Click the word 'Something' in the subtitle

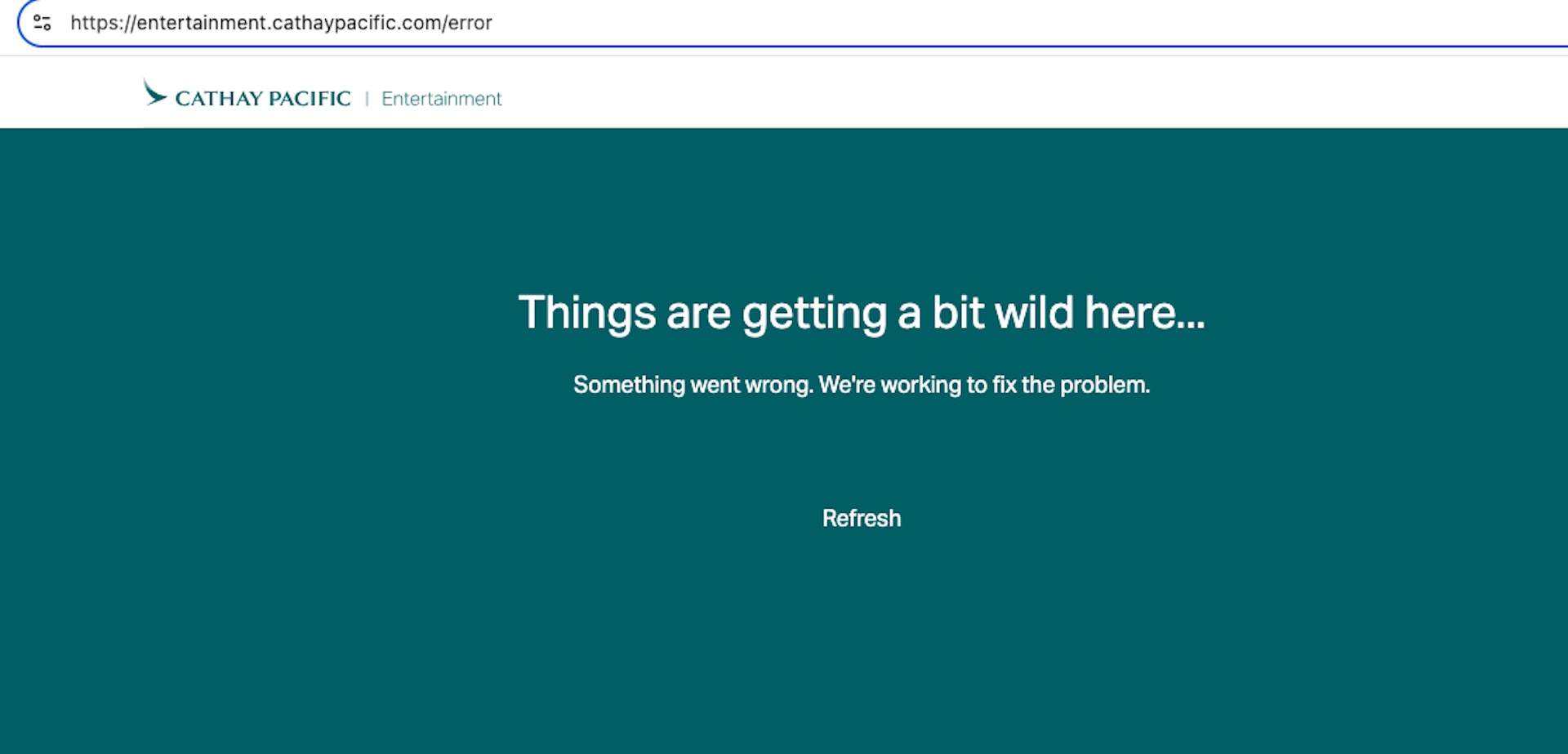(629, 385)
